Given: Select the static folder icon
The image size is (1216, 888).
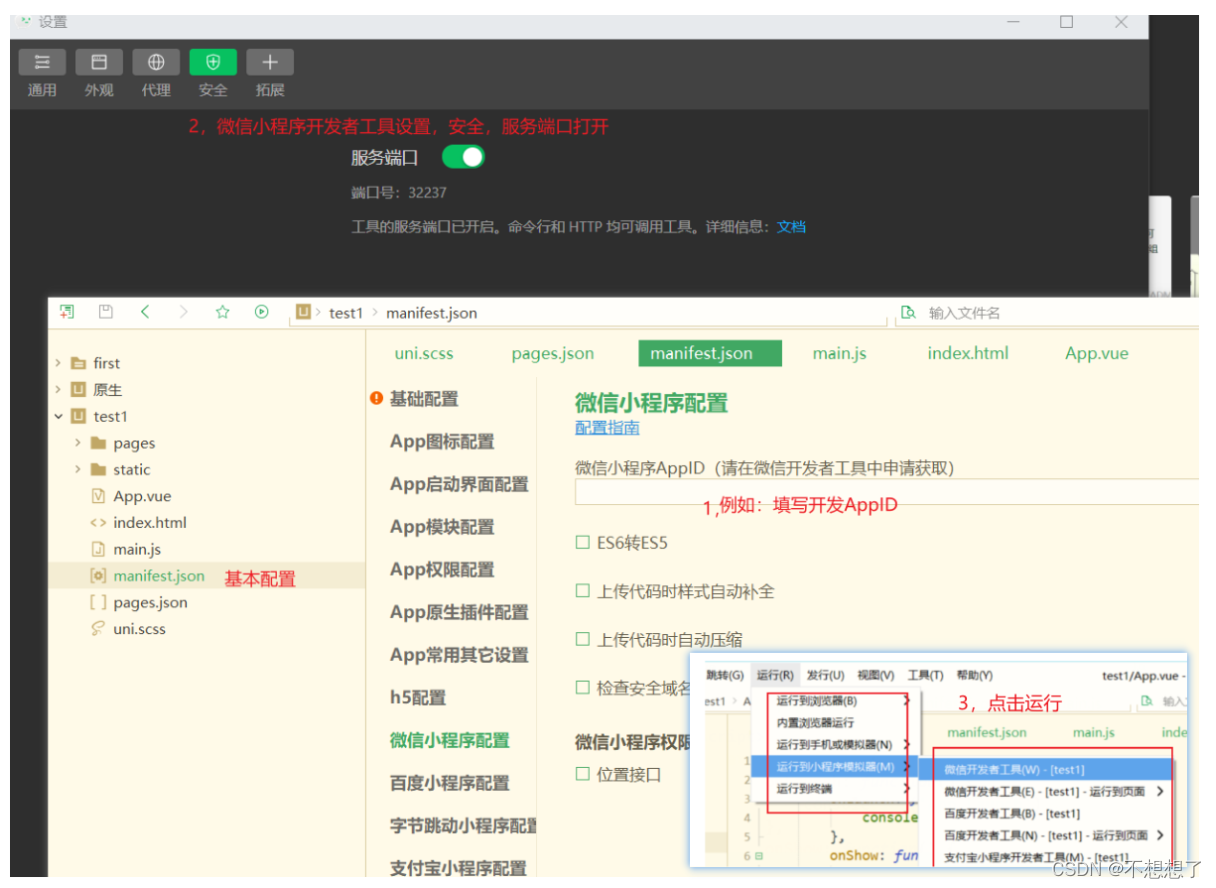Looking at the screenshot, I should pos(98,469).
